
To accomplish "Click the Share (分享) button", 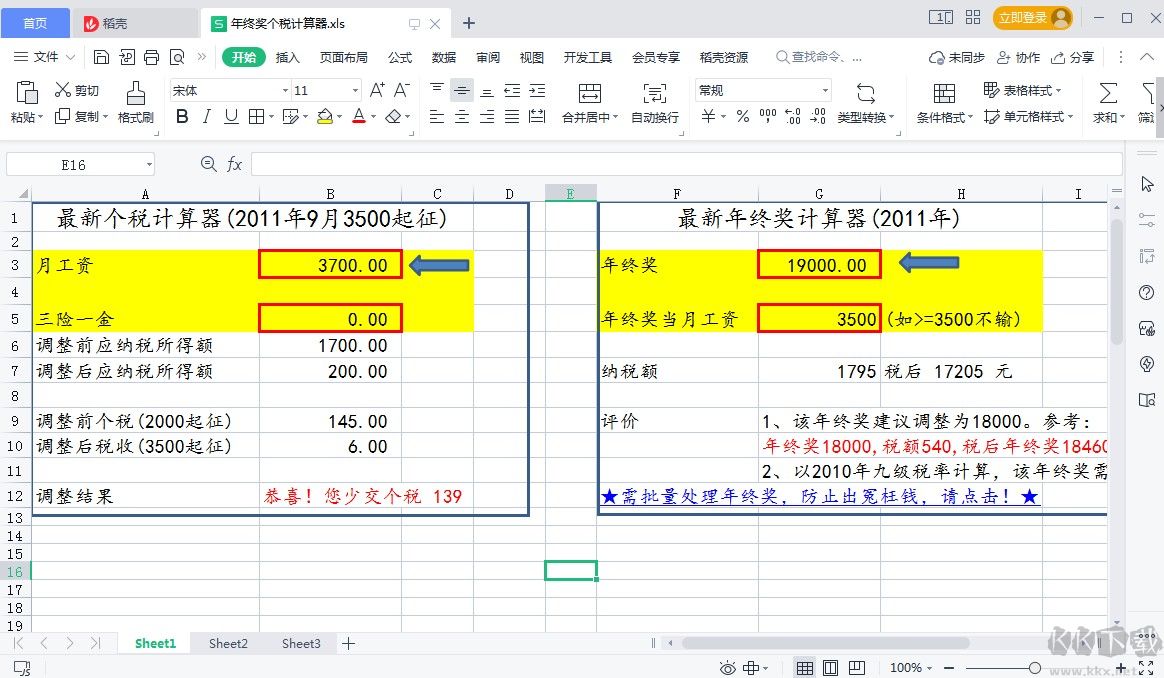I will click(1073, 57).
